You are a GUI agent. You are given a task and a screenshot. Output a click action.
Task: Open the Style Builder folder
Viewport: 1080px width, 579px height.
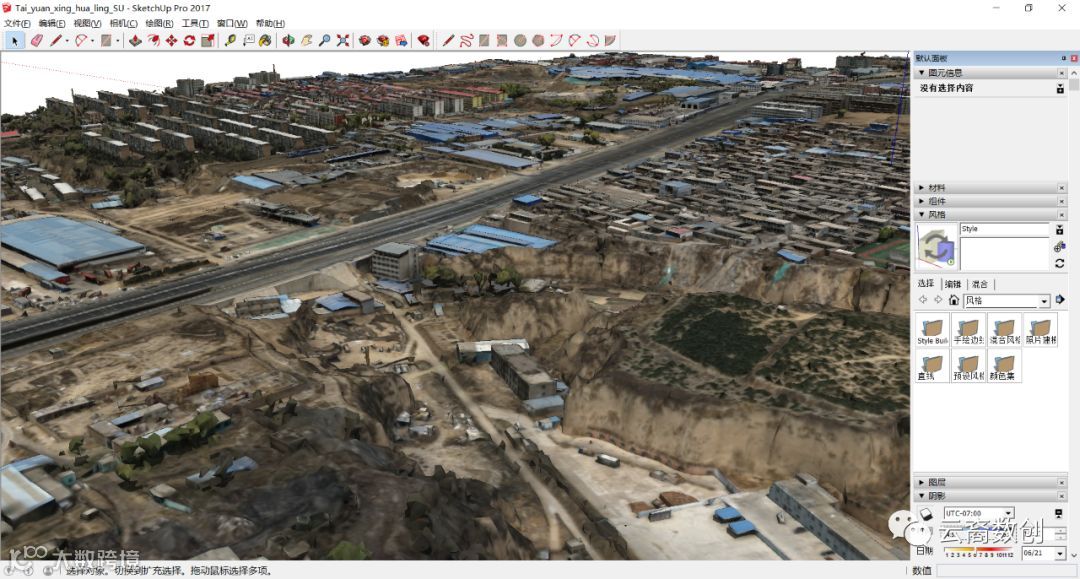(x=932, y=330)
